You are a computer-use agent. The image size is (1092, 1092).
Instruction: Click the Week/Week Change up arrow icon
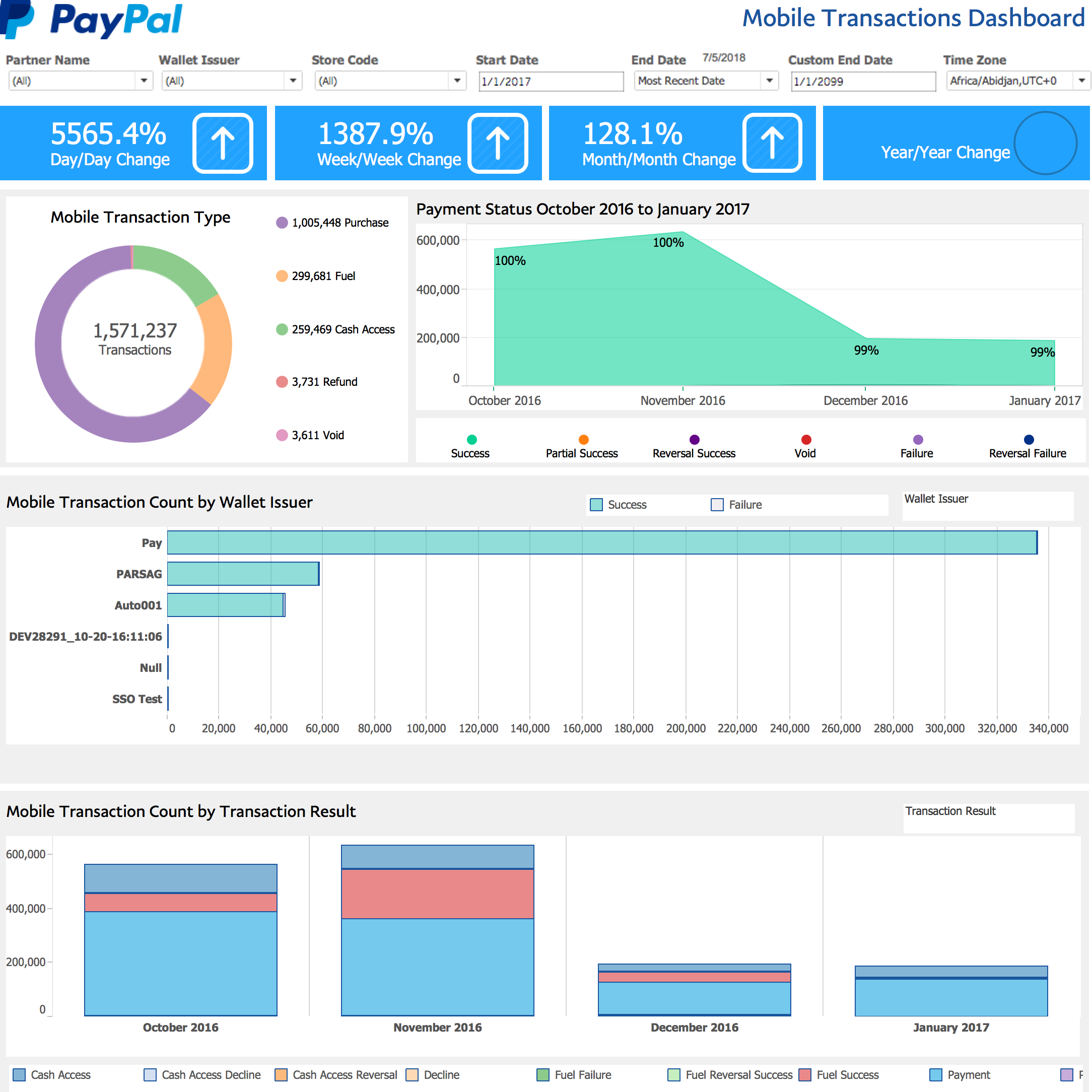click(498, 143)
